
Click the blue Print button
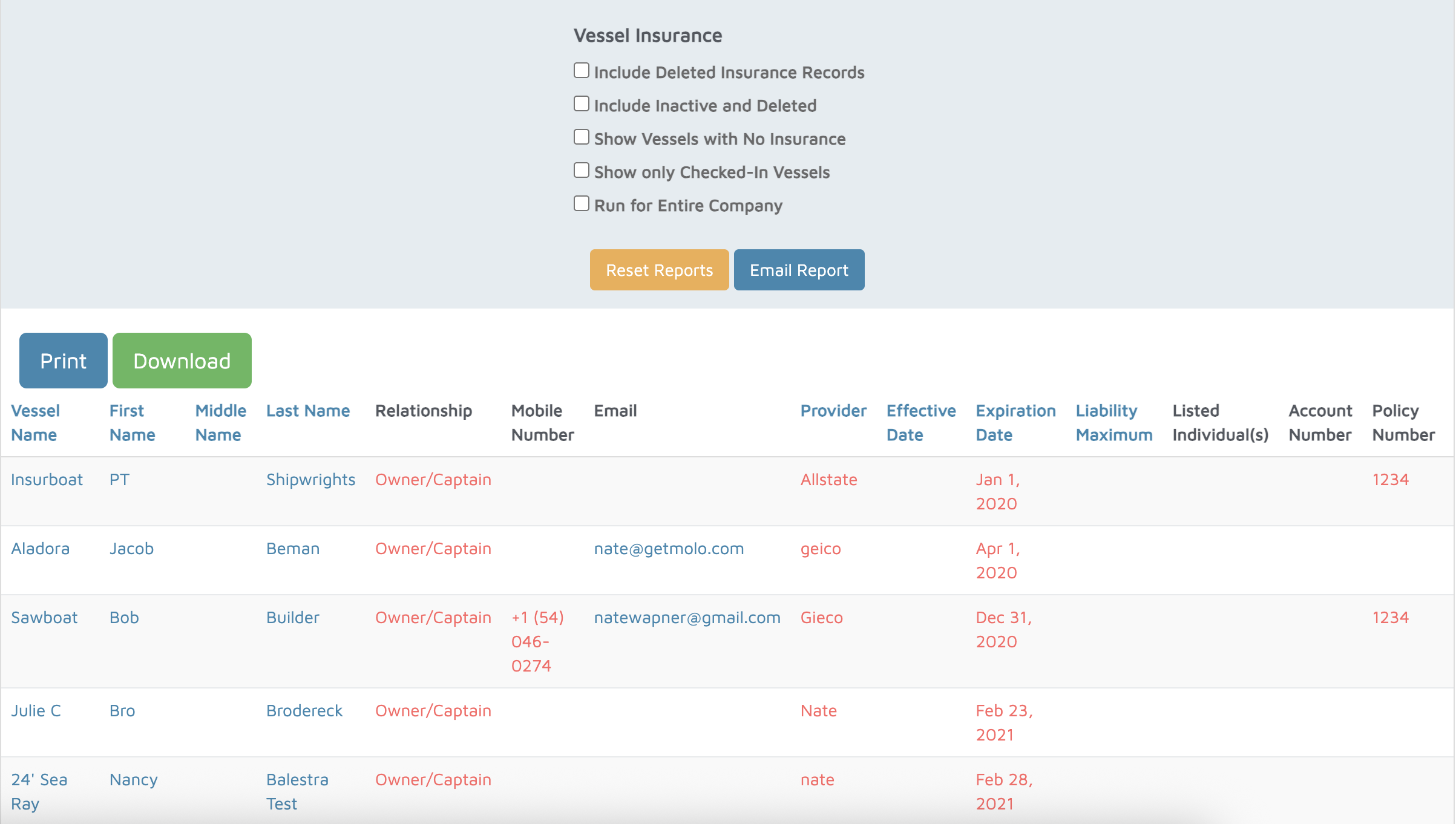(63, 361)
